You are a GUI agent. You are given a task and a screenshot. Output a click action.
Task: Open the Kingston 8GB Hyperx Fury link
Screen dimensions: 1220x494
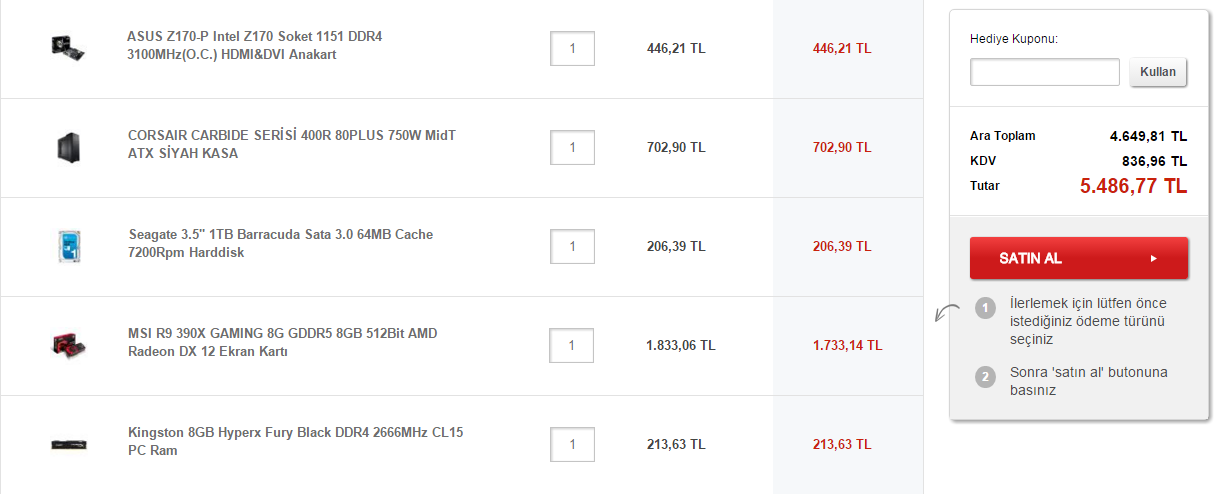(x=295, y=442)
